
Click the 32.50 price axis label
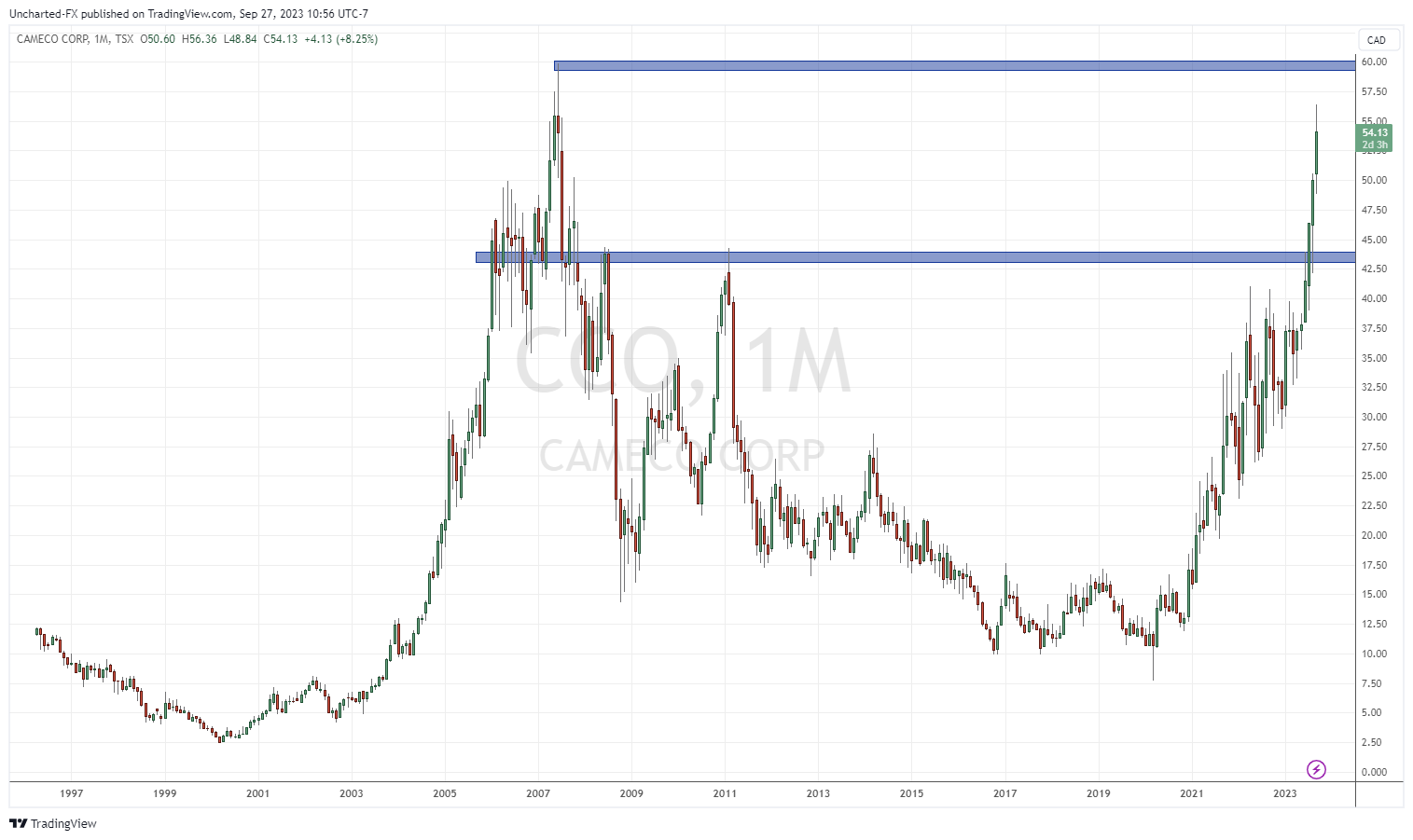tap(1374, 388)
